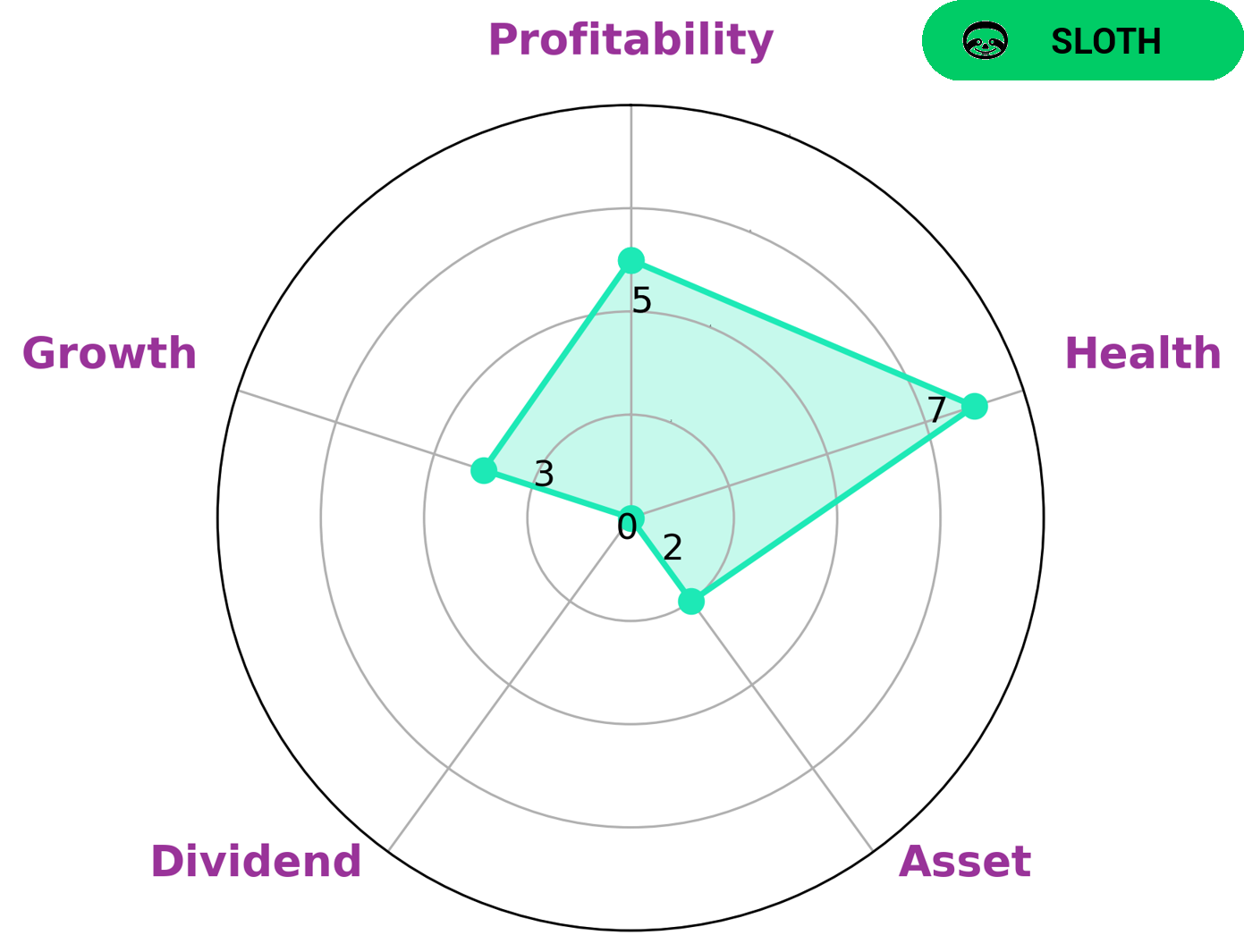The width and height of the screenshot is (1244, 952).
Task: Click the line between Health and Asset points
Action: (x=832, y=504)
